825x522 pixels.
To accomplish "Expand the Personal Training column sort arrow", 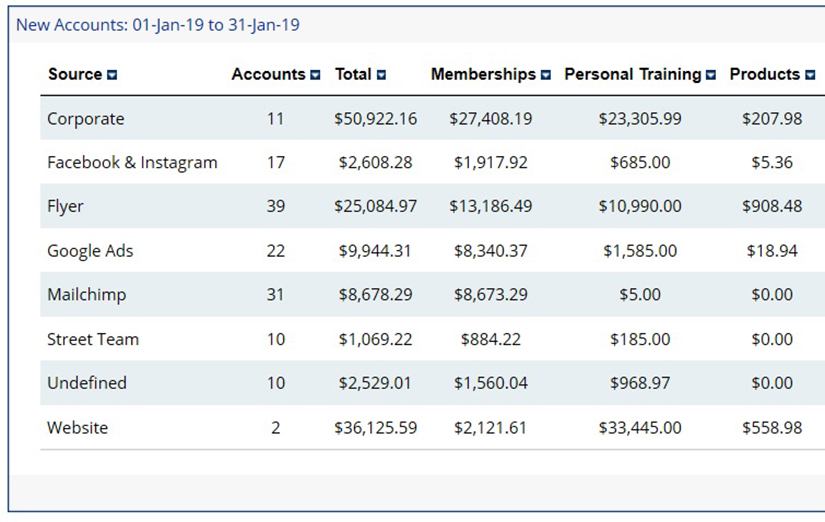I will (x=711, y=75).
